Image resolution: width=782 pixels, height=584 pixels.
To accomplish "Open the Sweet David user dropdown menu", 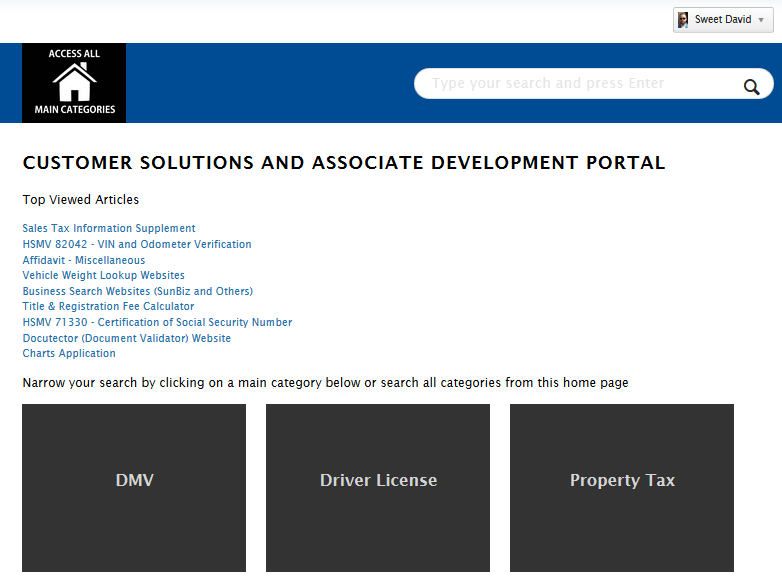I will [x=762, y=20].
